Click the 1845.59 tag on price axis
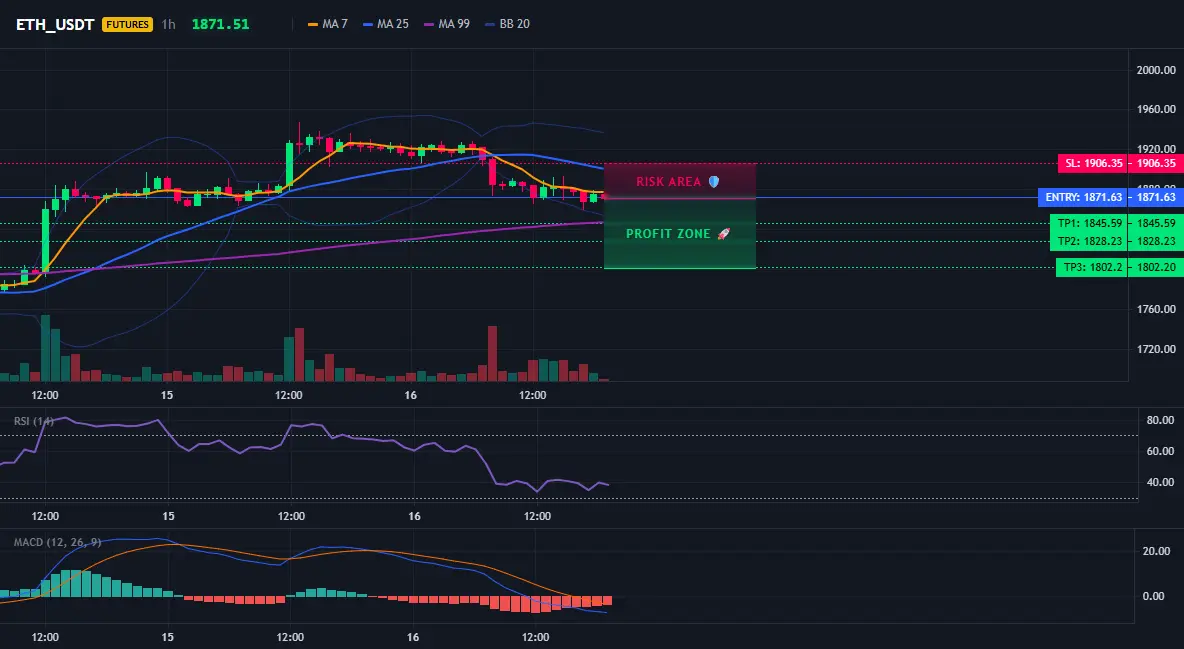 (x=1156, y=224)
